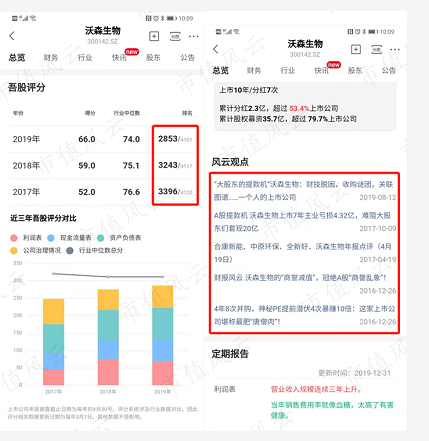Open article '大股东的提款机' dated 2019-08-12

tap(305, 191)
